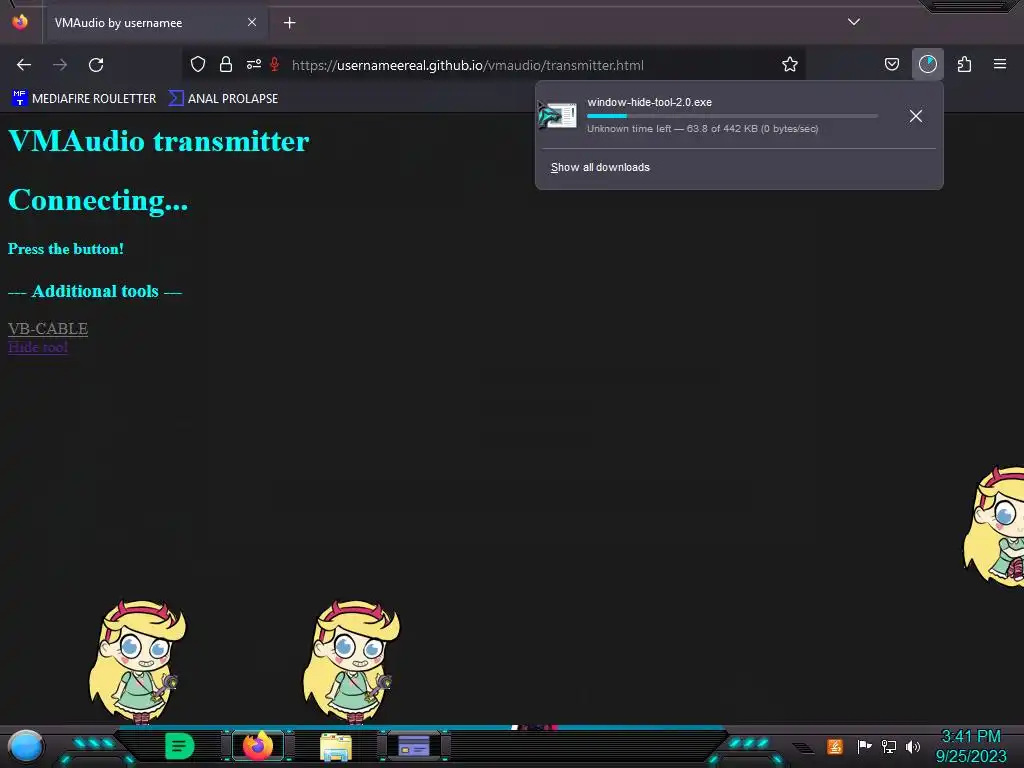Click the middle Star Butterfly mascot
Viewport: 1024px width, 768px height.
point(351,662)
